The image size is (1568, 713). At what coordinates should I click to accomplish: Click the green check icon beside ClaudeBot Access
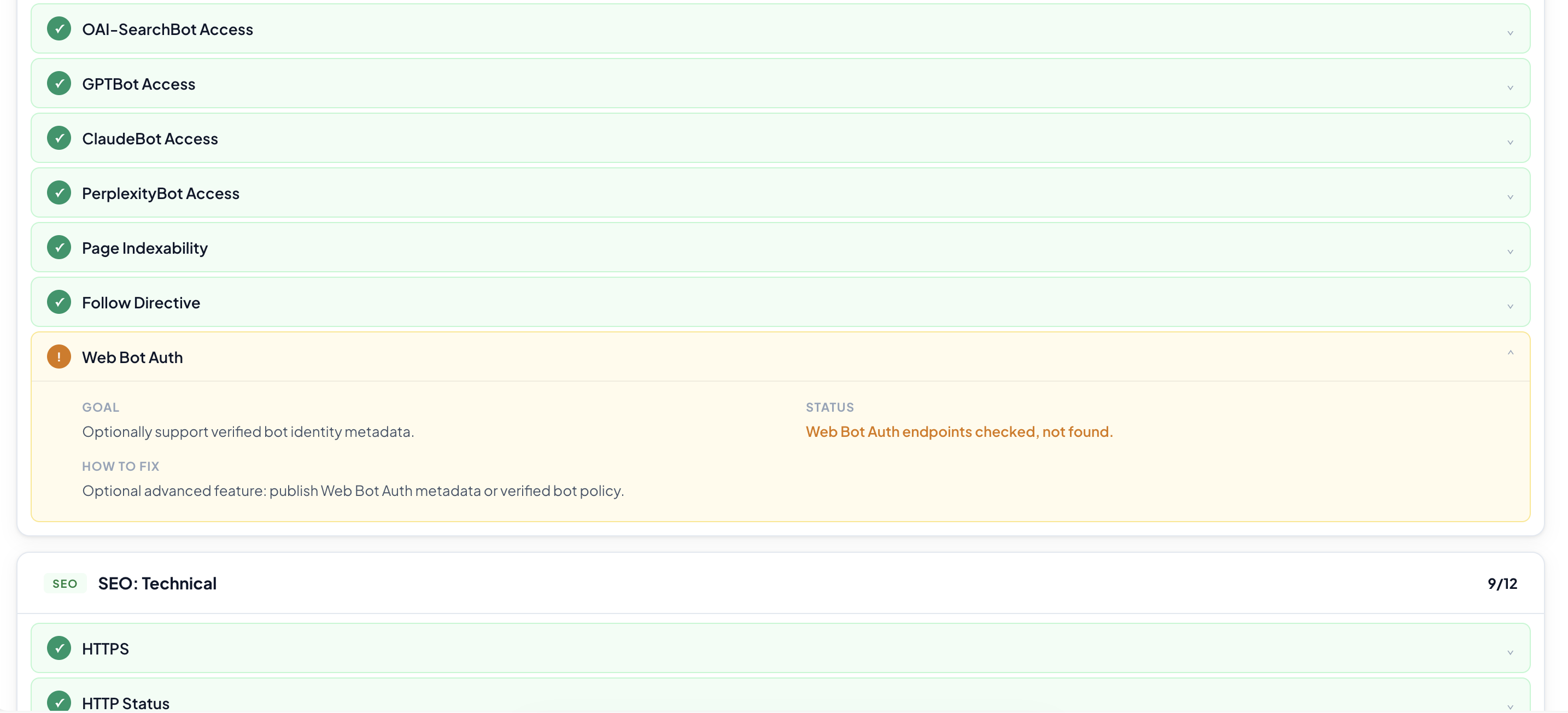click(x=59, y=138)
